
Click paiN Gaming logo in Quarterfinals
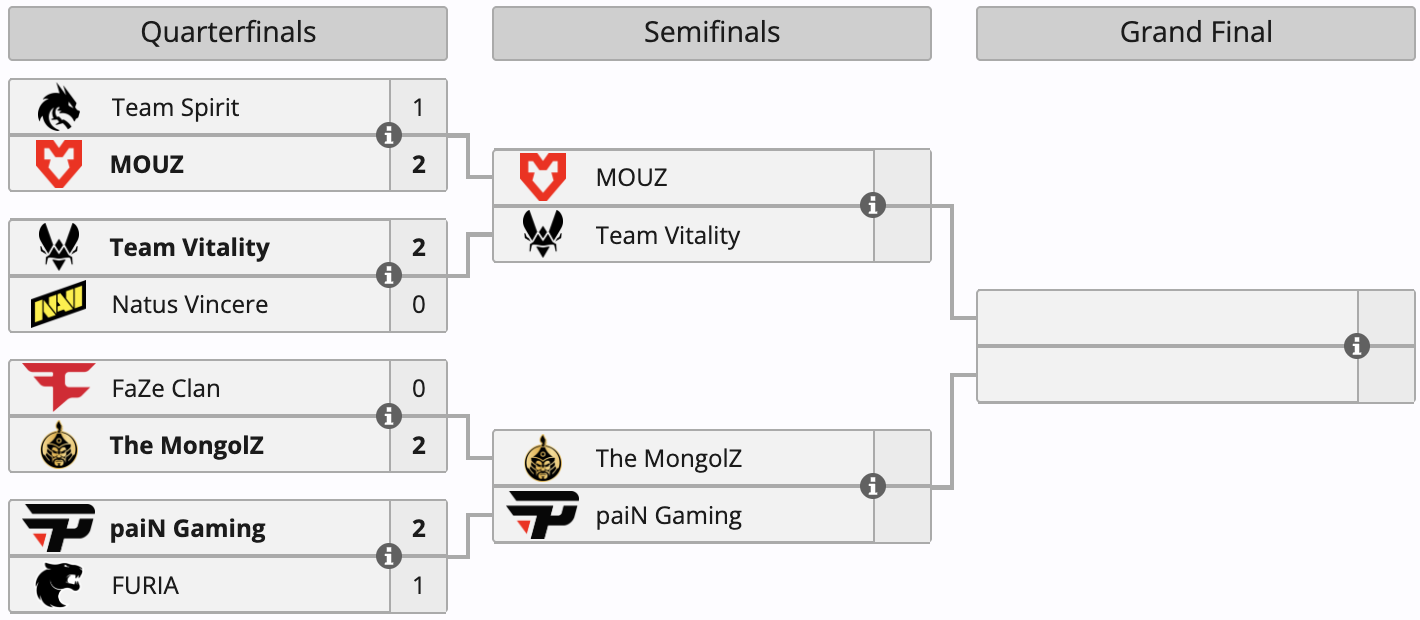(58, 528)
